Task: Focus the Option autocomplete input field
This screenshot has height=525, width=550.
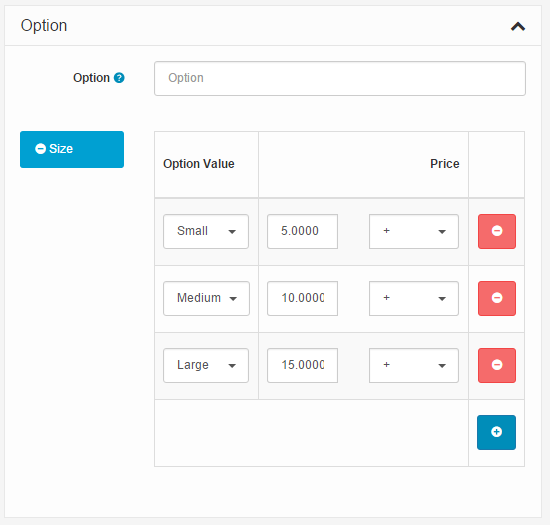Action: [340, 78]
